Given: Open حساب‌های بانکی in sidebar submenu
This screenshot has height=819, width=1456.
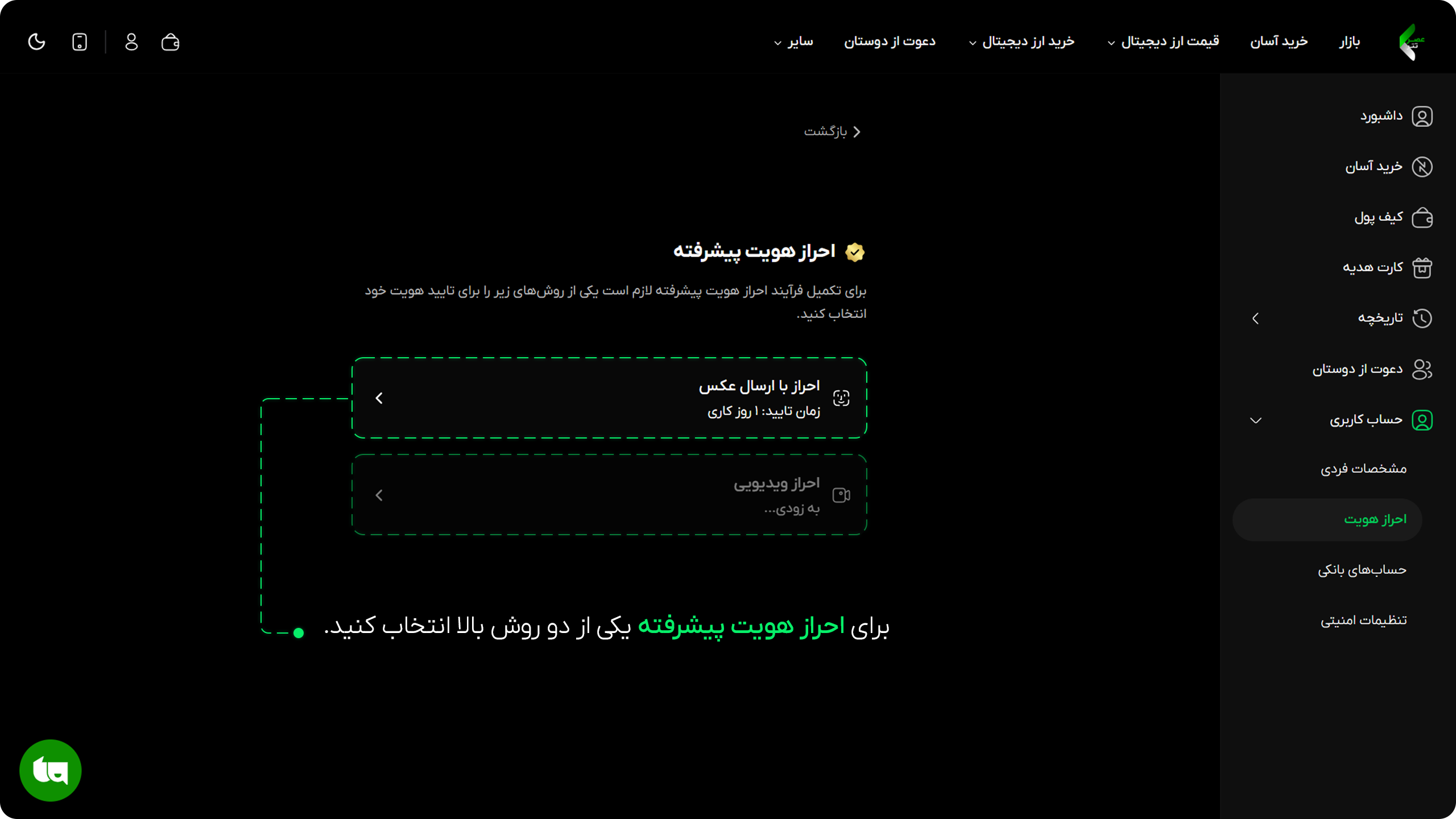Looking at the screenshot, I should click(1362, 570).
